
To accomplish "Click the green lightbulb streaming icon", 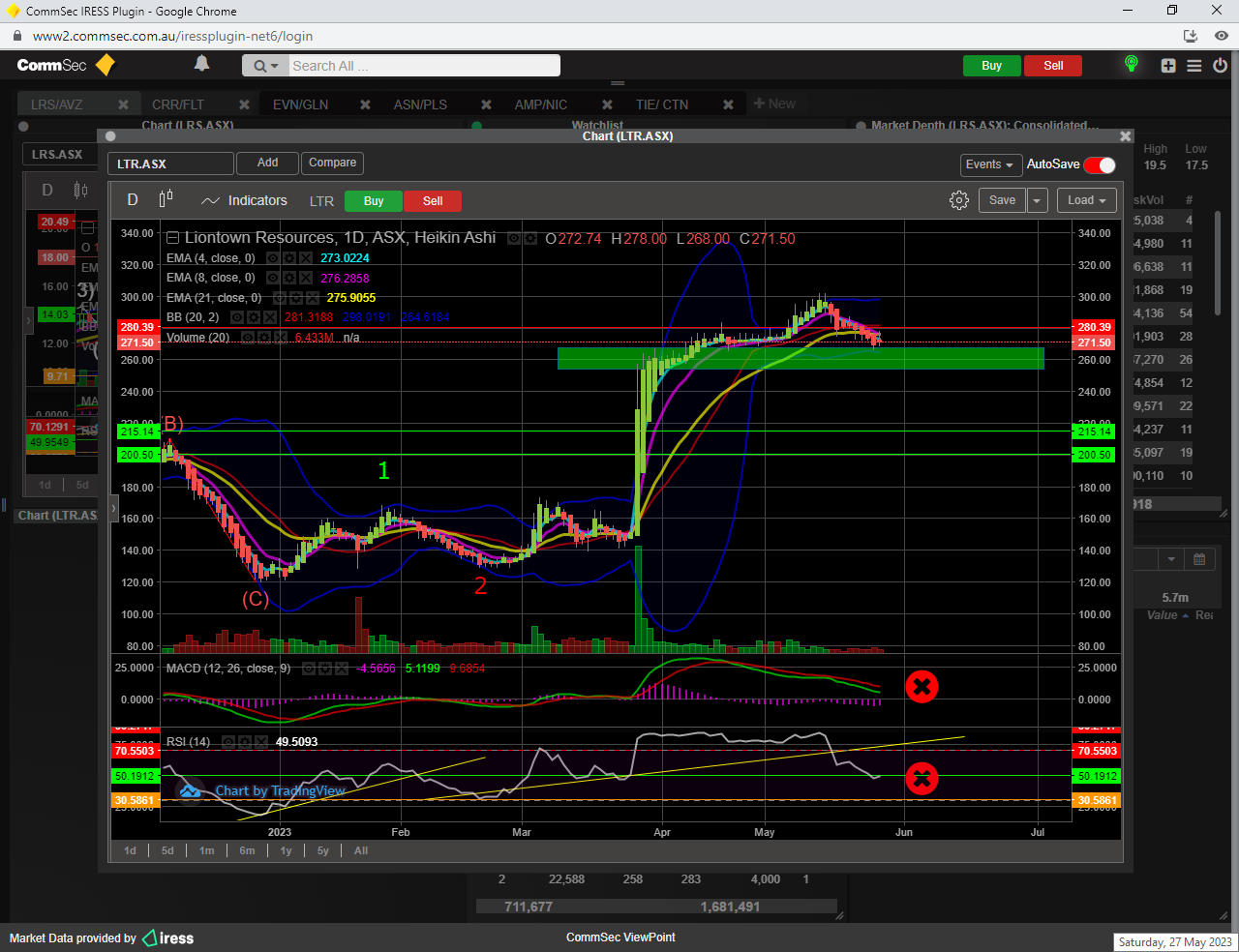I will click(x=1131, y=65).
